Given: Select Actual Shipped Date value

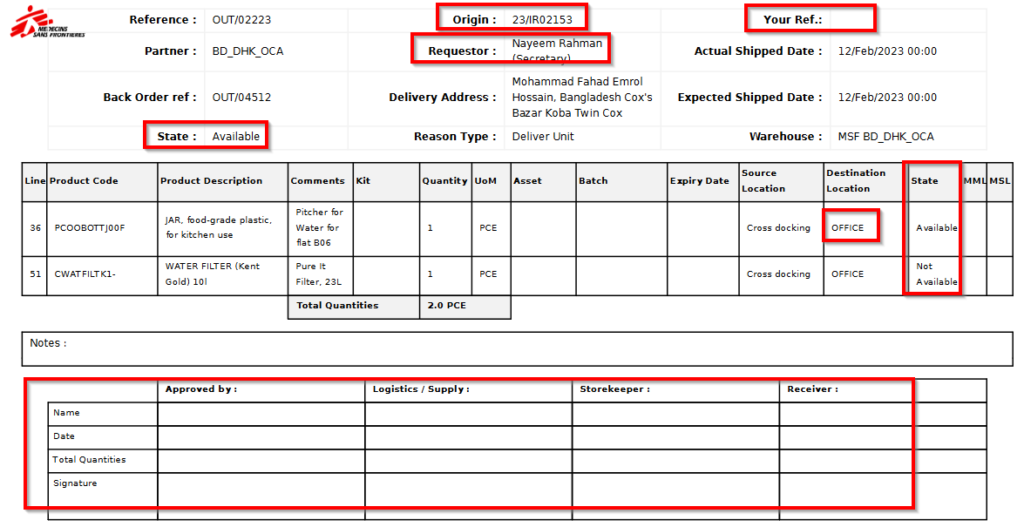Looking at the screenshot, I should pos(887,51).
